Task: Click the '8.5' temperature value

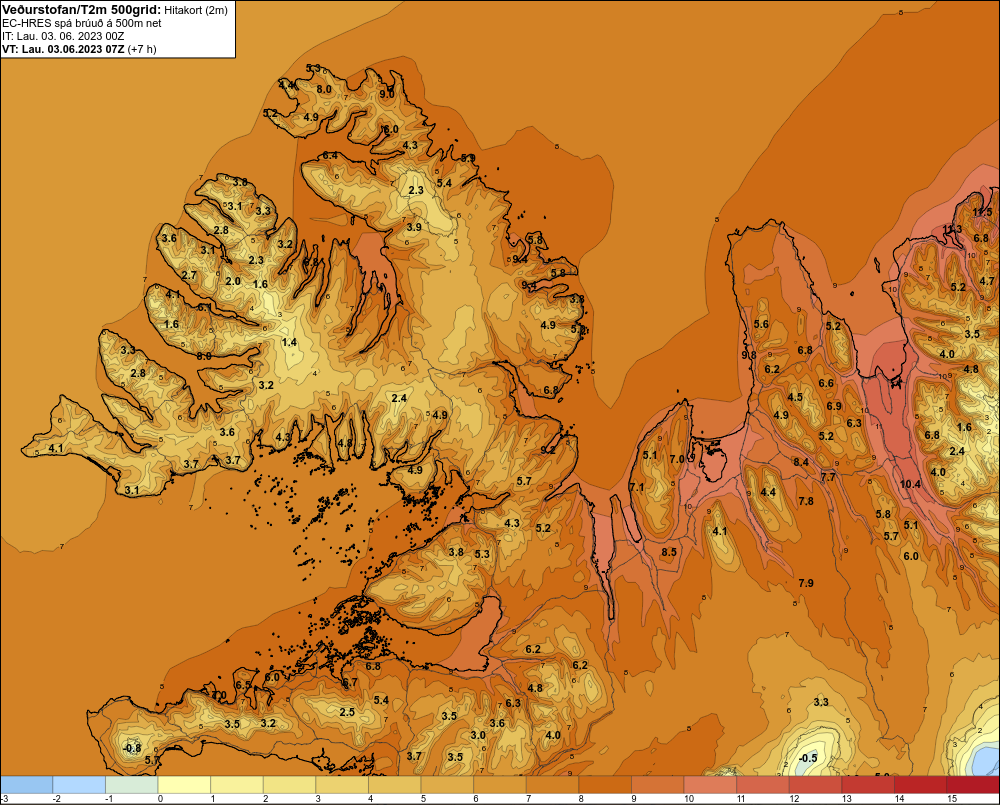Action: [669, 552]
